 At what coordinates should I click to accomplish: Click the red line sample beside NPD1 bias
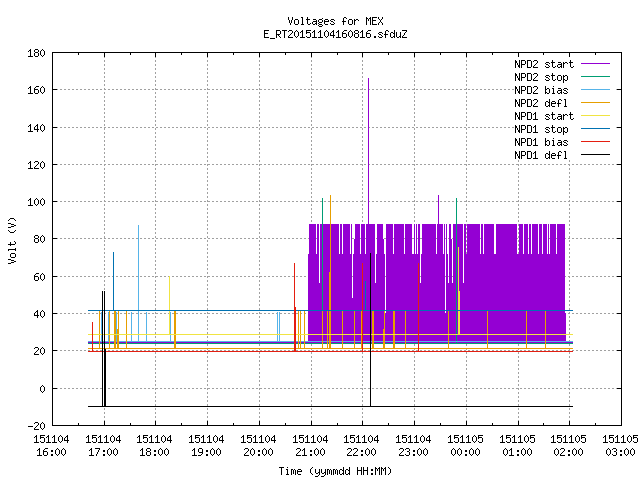595,142
